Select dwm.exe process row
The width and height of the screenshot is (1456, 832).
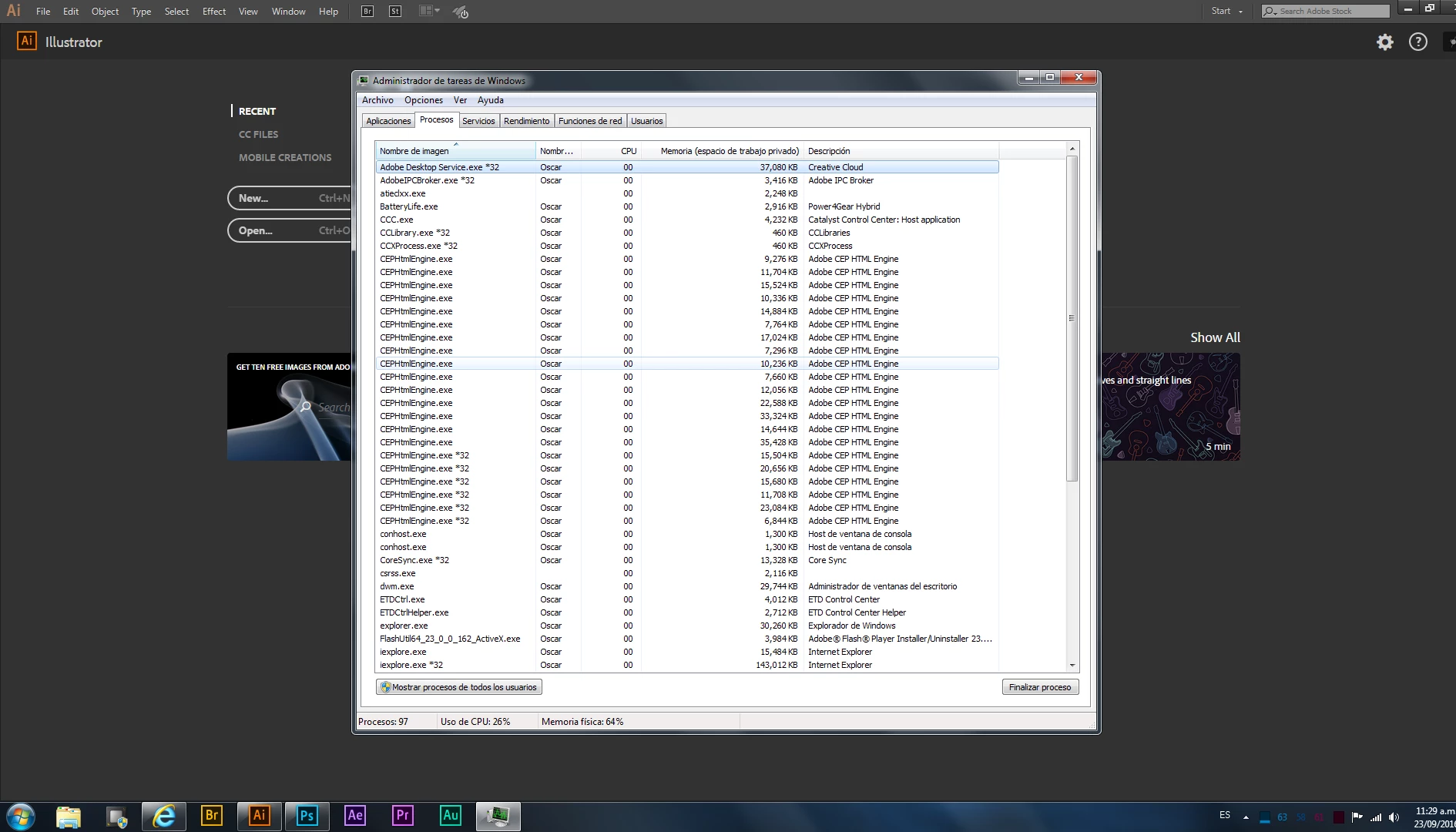tap(687, 586)
